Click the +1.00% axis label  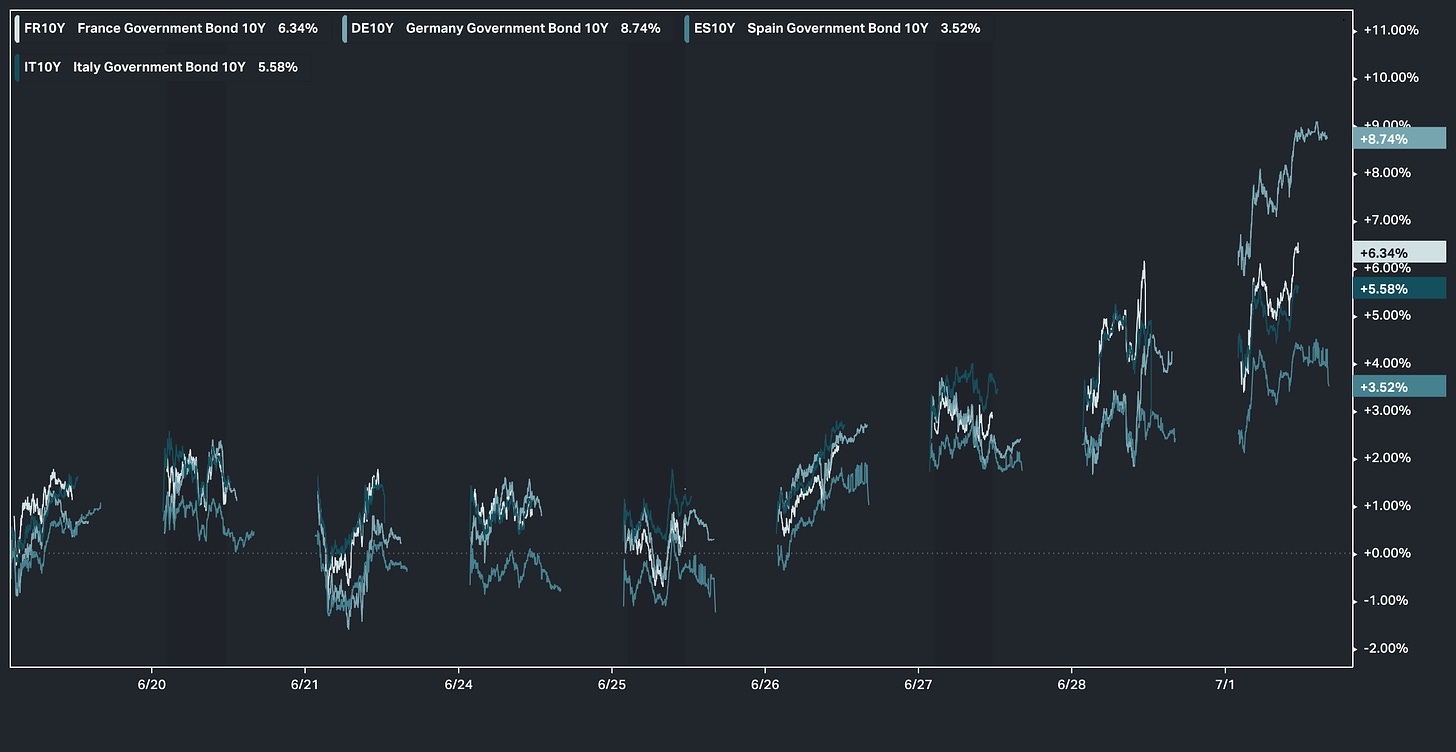[1386, 506]
